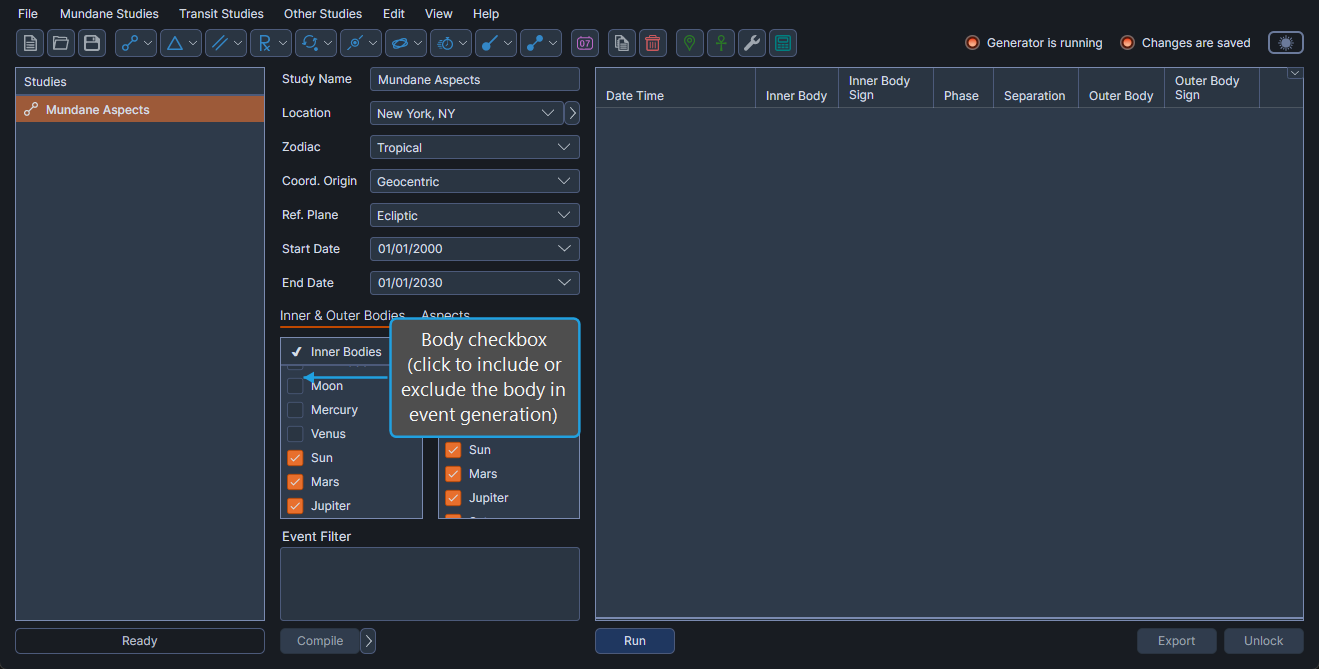
Task: Uncheck Mars in the outer bodies list
Action: tap(453, 474)
